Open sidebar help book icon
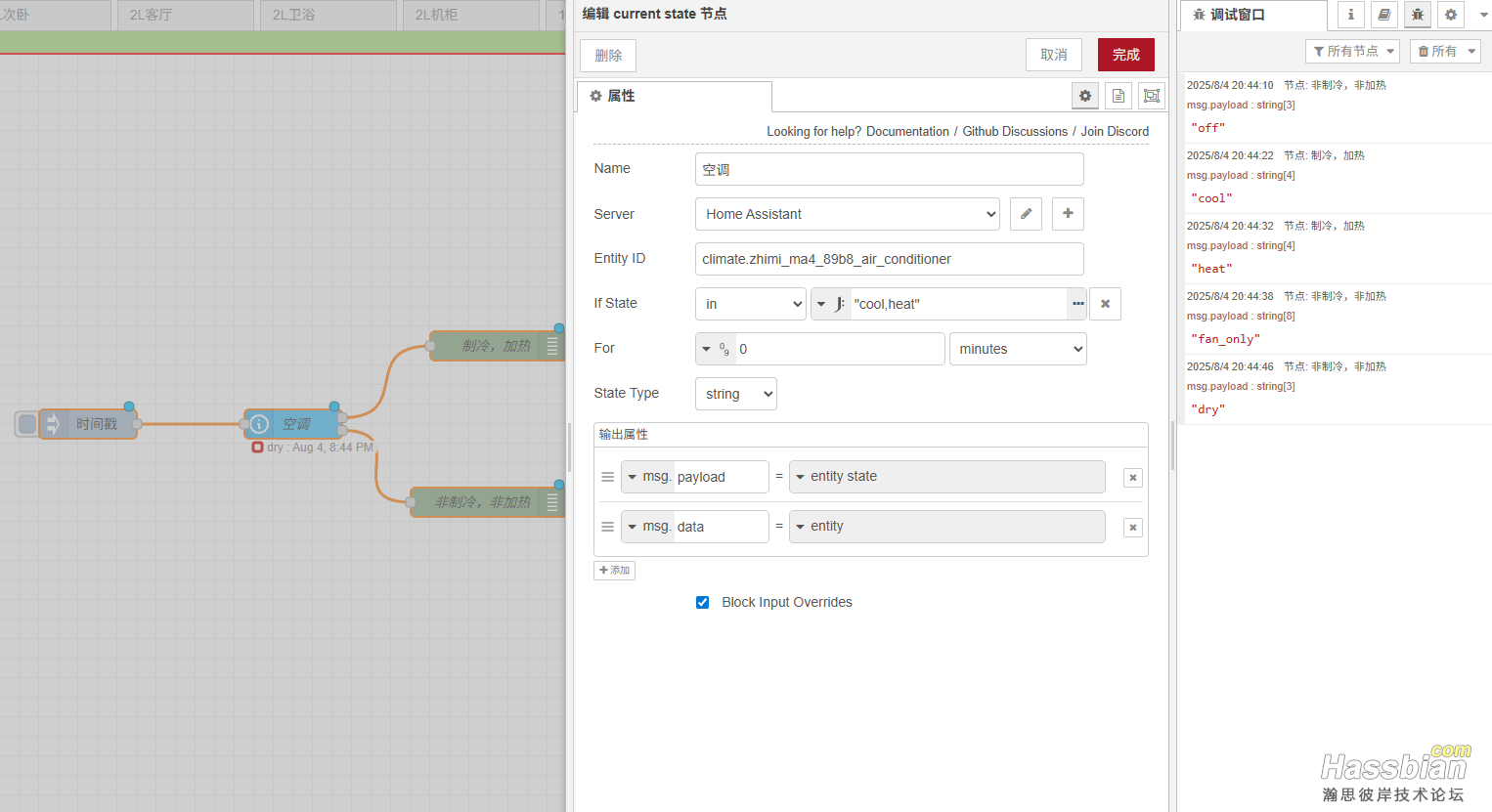Screen dimensions: 1492x812 pyautogui.click(x=1384, y=15)
